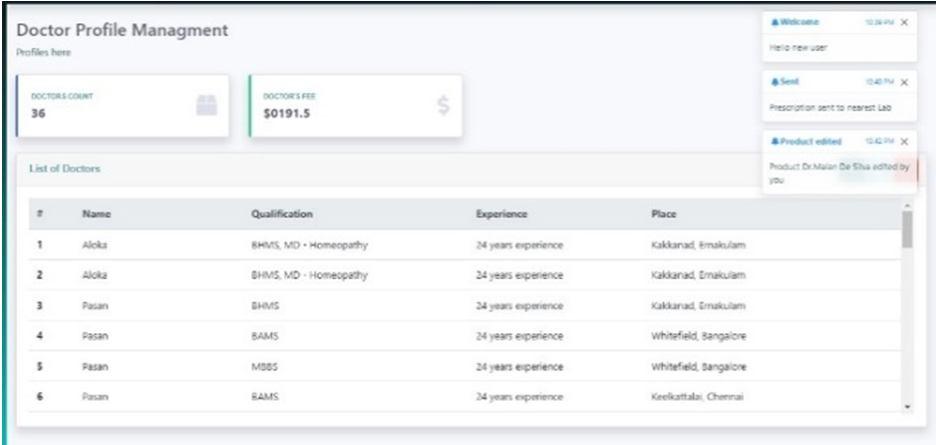The height and width of the screenshot is (445, 936).
Task: Click the bell icon on Sent notification
Action: pos(773,82)
